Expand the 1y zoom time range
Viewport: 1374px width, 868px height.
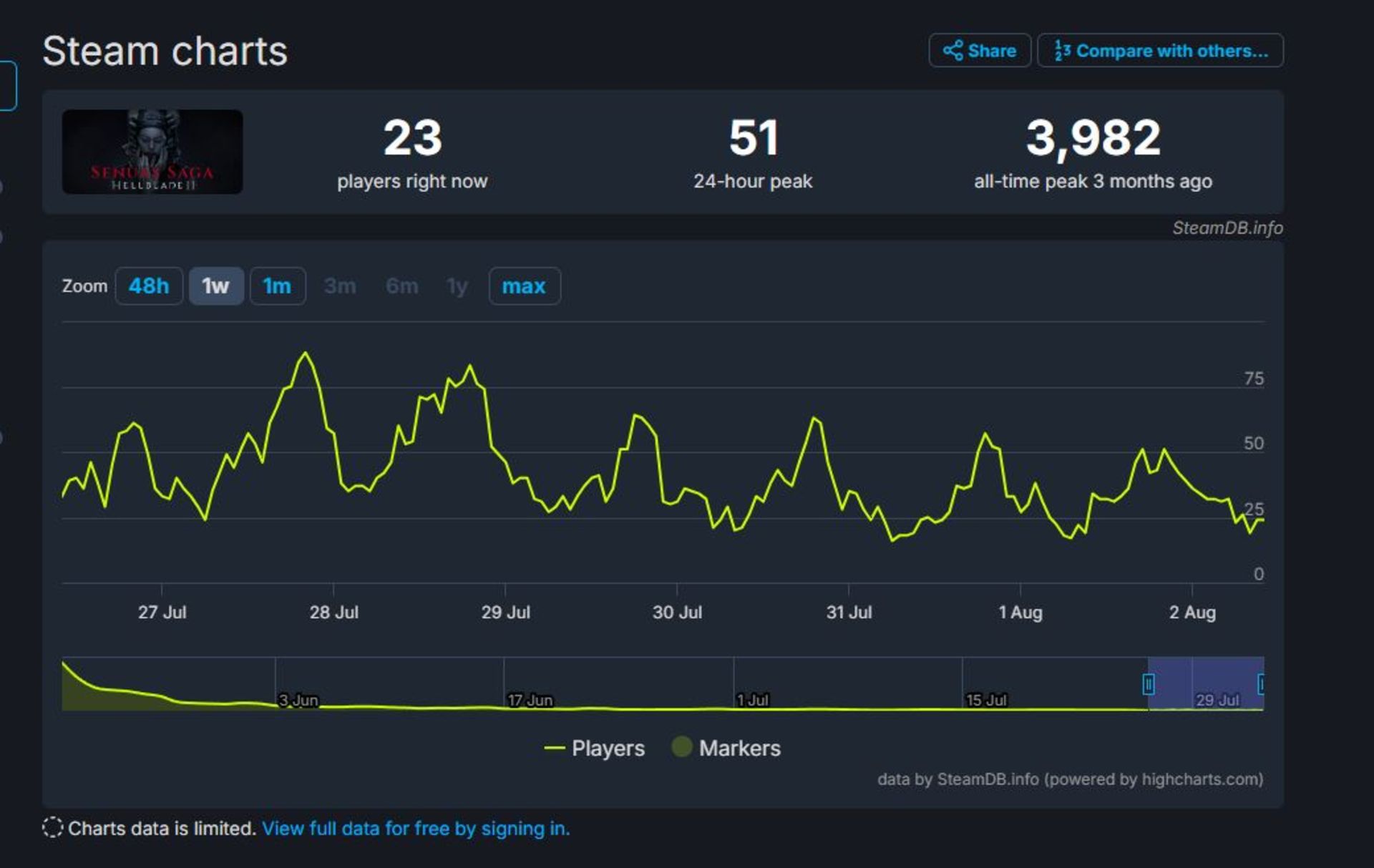(x=457, y=287)
